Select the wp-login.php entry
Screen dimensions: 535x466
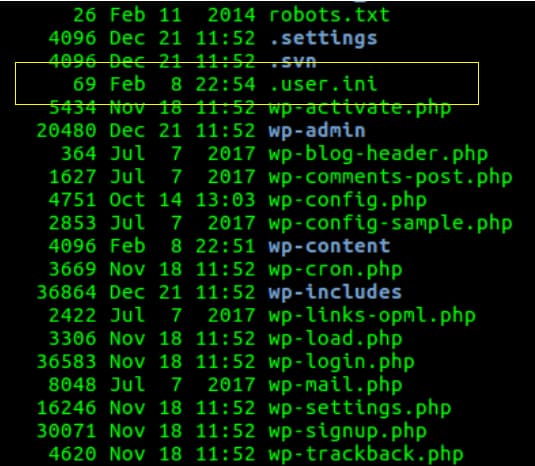342,362
